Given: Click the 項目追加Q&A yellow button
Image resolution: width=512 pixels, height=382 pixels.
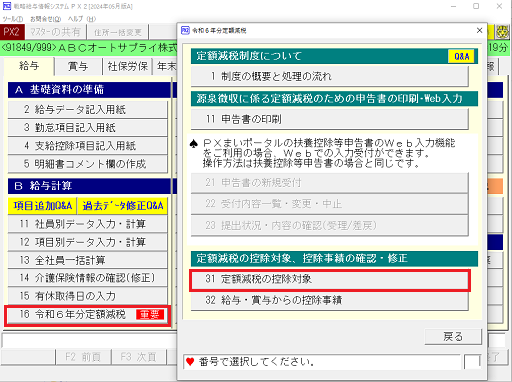Looking at the screenshot, I should click(42, 206).
